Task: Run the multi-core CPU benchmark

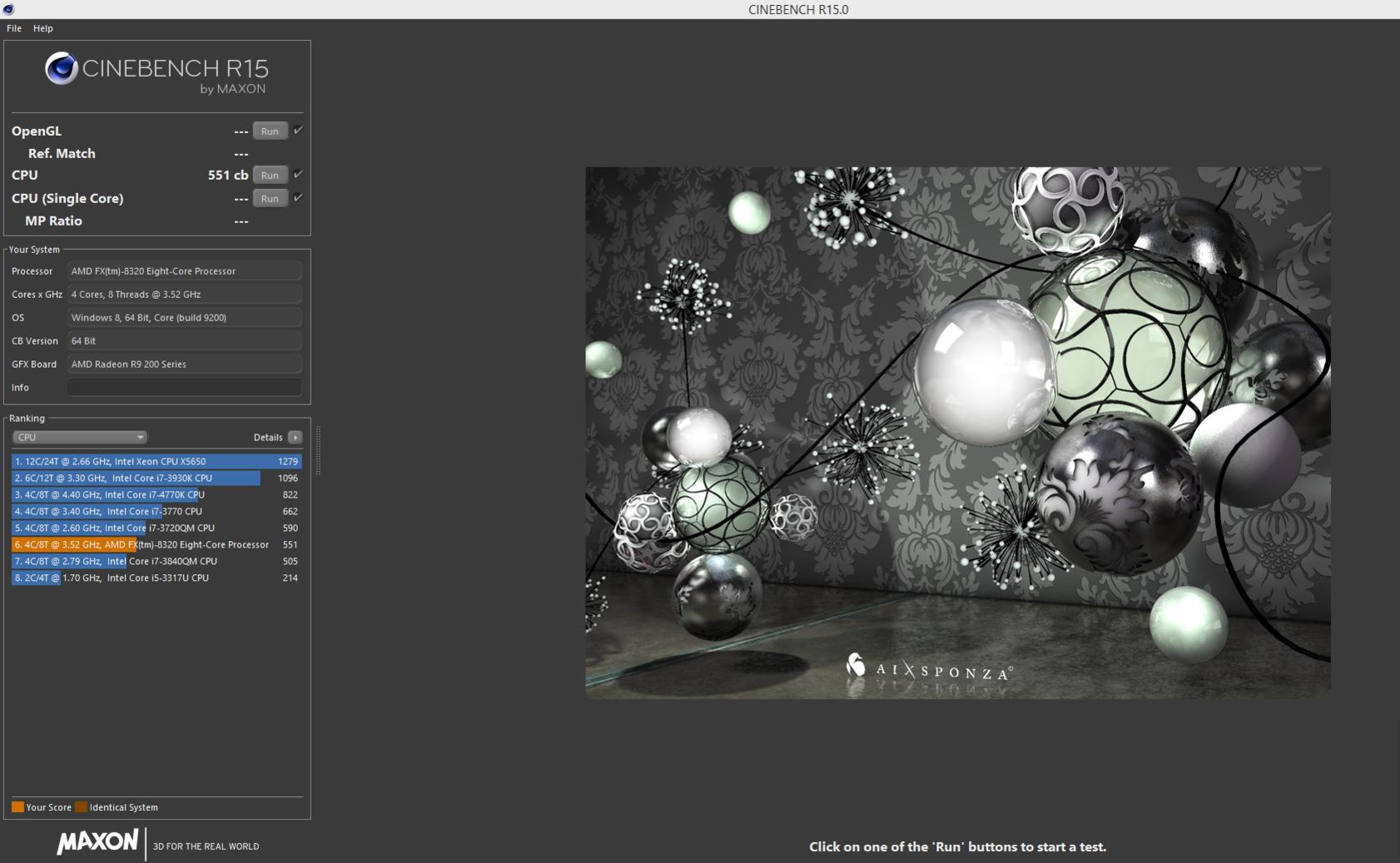Action: pyautogui.click(x=270, y=175)
